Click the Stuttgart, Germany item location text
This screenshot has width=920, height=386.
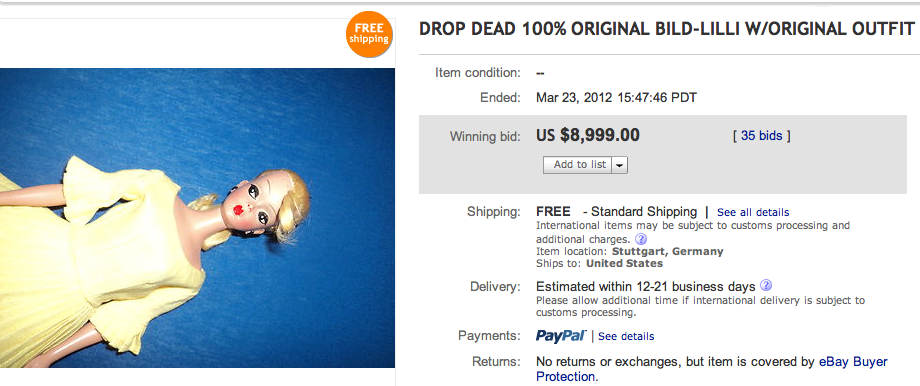pos(667,251)
